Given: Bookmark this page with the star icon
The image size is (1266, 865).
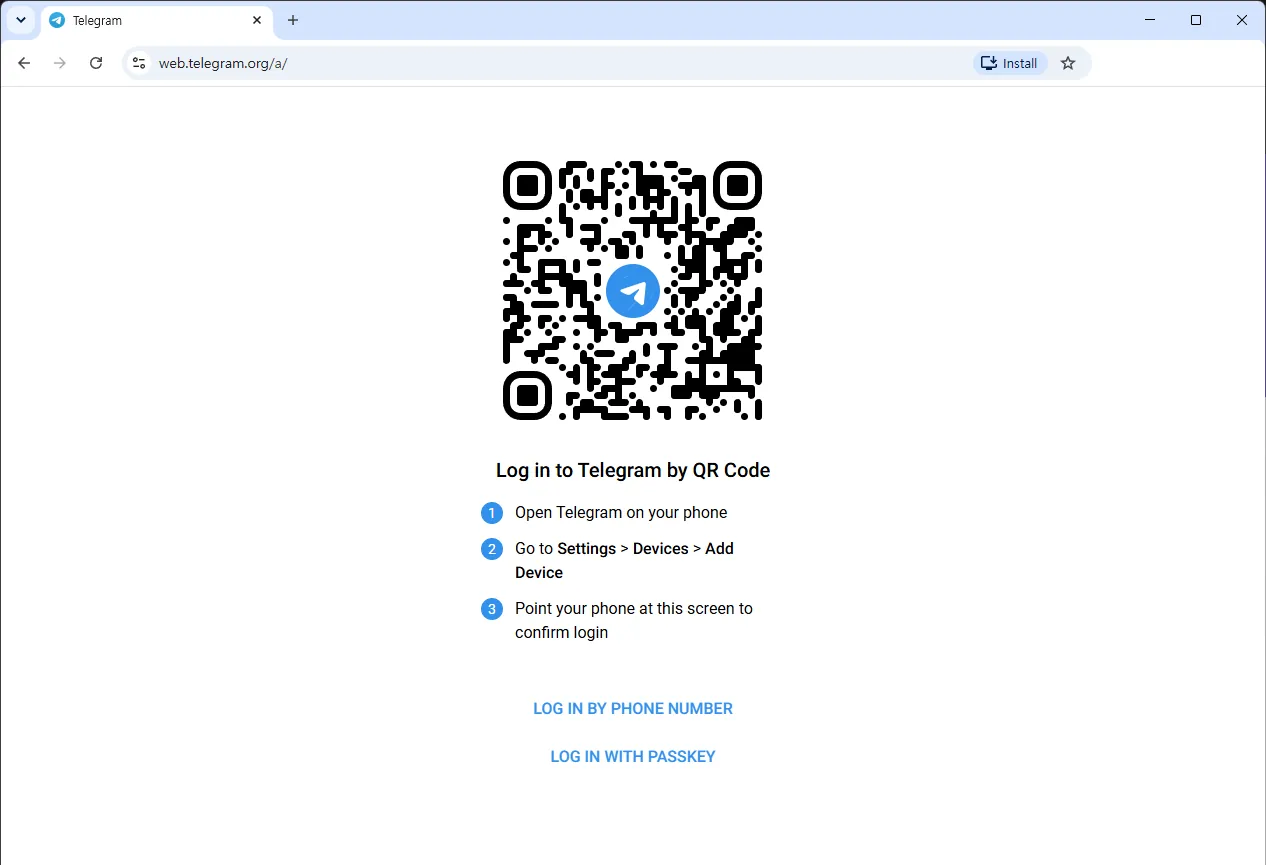Looking at the screenshot, I should pos(1068,63).
